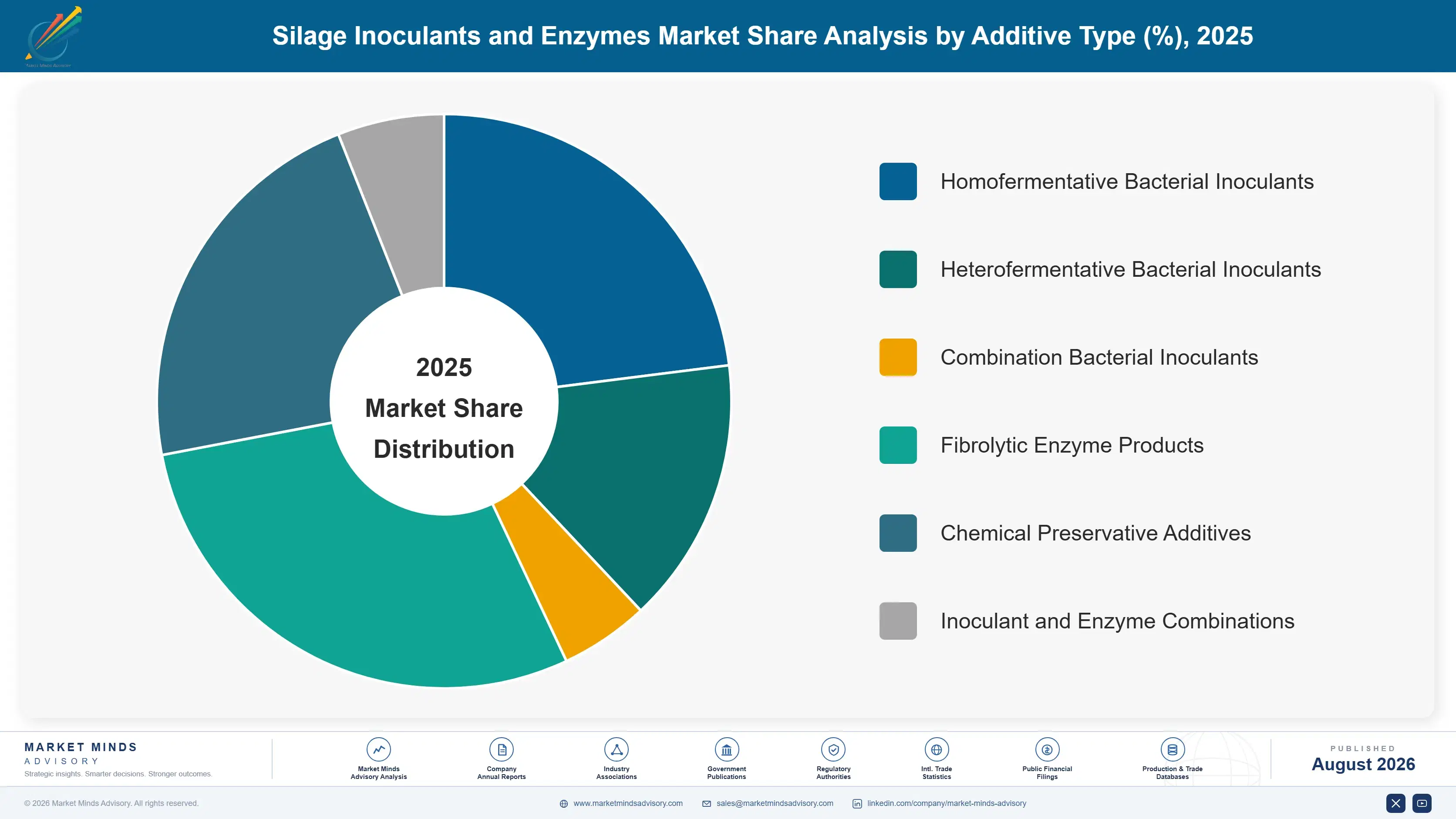Click the globe icon beside website address
This screenshot has height=819, width=1456.
(x=563, y=803)
